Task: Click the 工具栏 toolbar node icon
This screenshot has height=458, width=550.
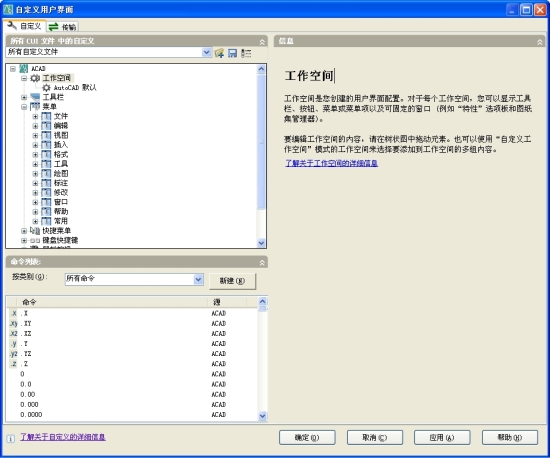Action: (35, 97)
